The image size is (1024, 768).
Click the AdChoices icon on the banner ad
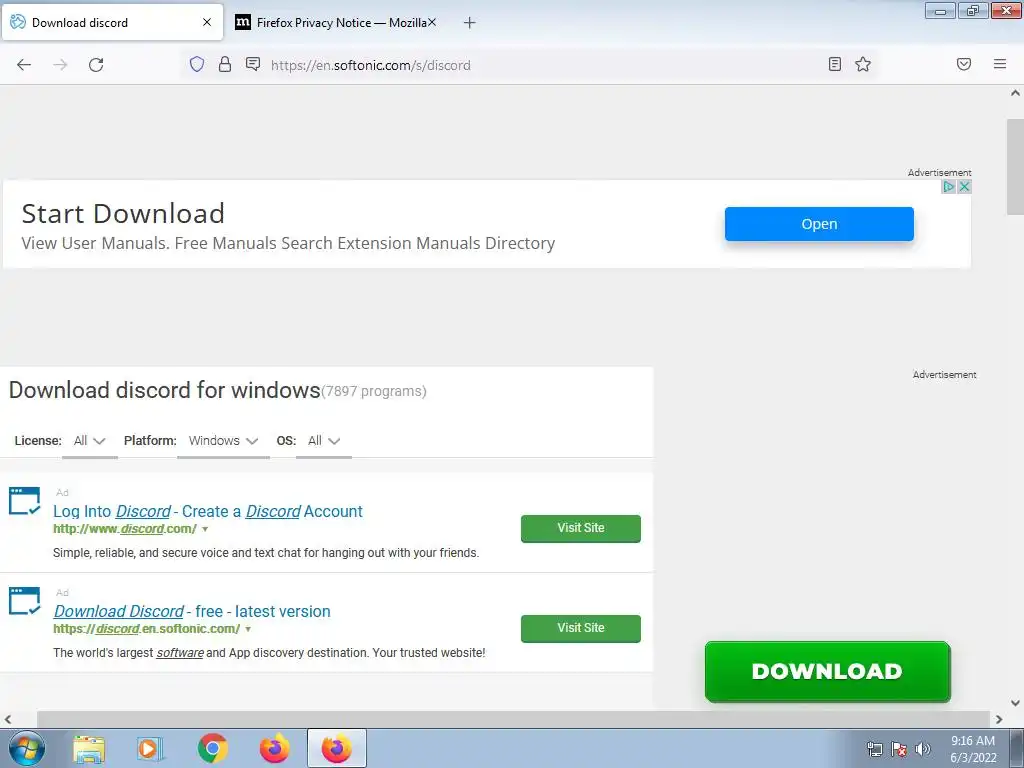coord(948,187)
